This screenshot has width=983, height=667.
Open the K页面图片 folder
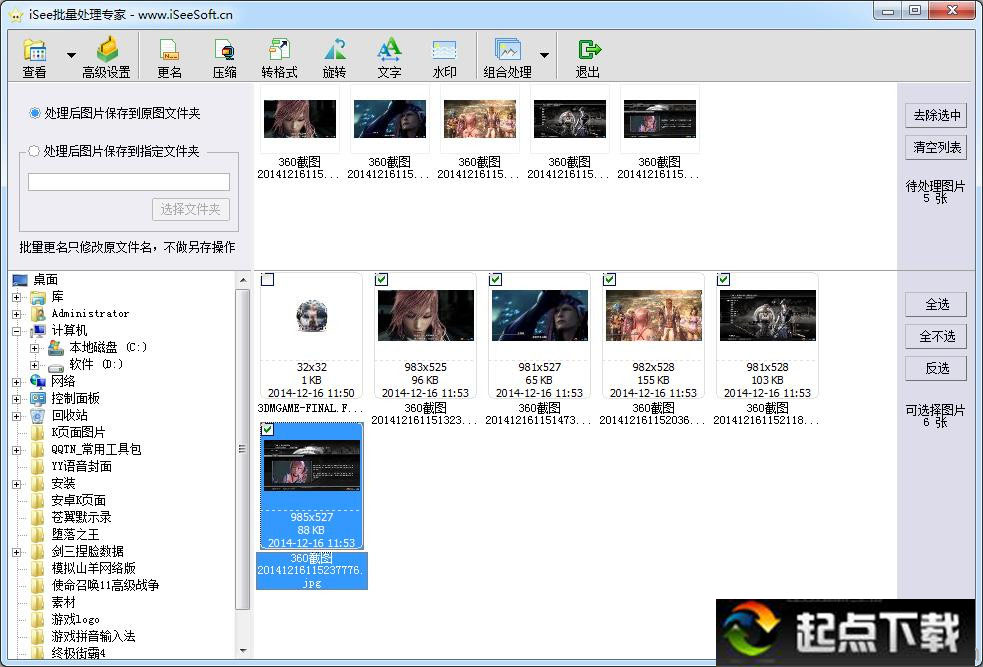78,433
